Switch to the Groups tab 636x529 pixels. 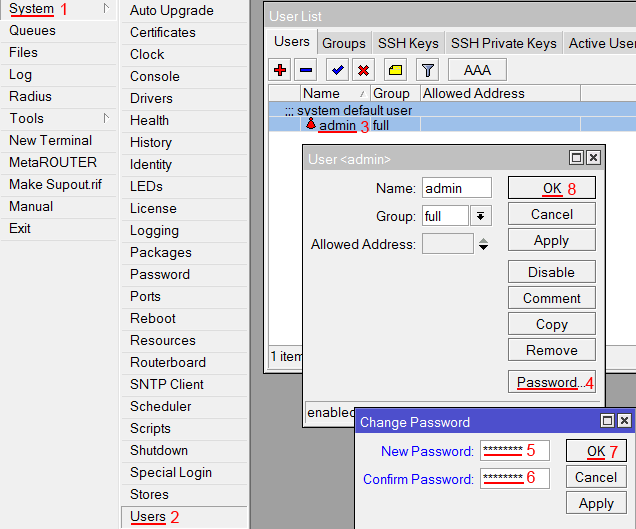pos(343,43)
